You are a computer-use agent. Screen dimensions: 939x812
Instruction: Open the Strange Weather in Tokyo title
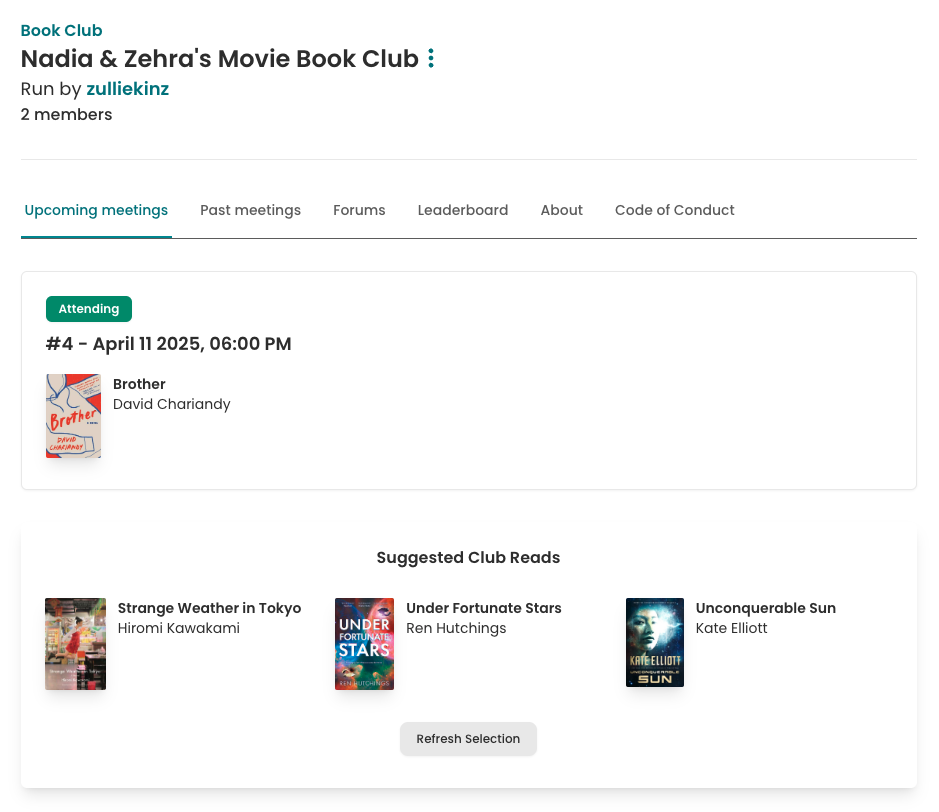209,608
